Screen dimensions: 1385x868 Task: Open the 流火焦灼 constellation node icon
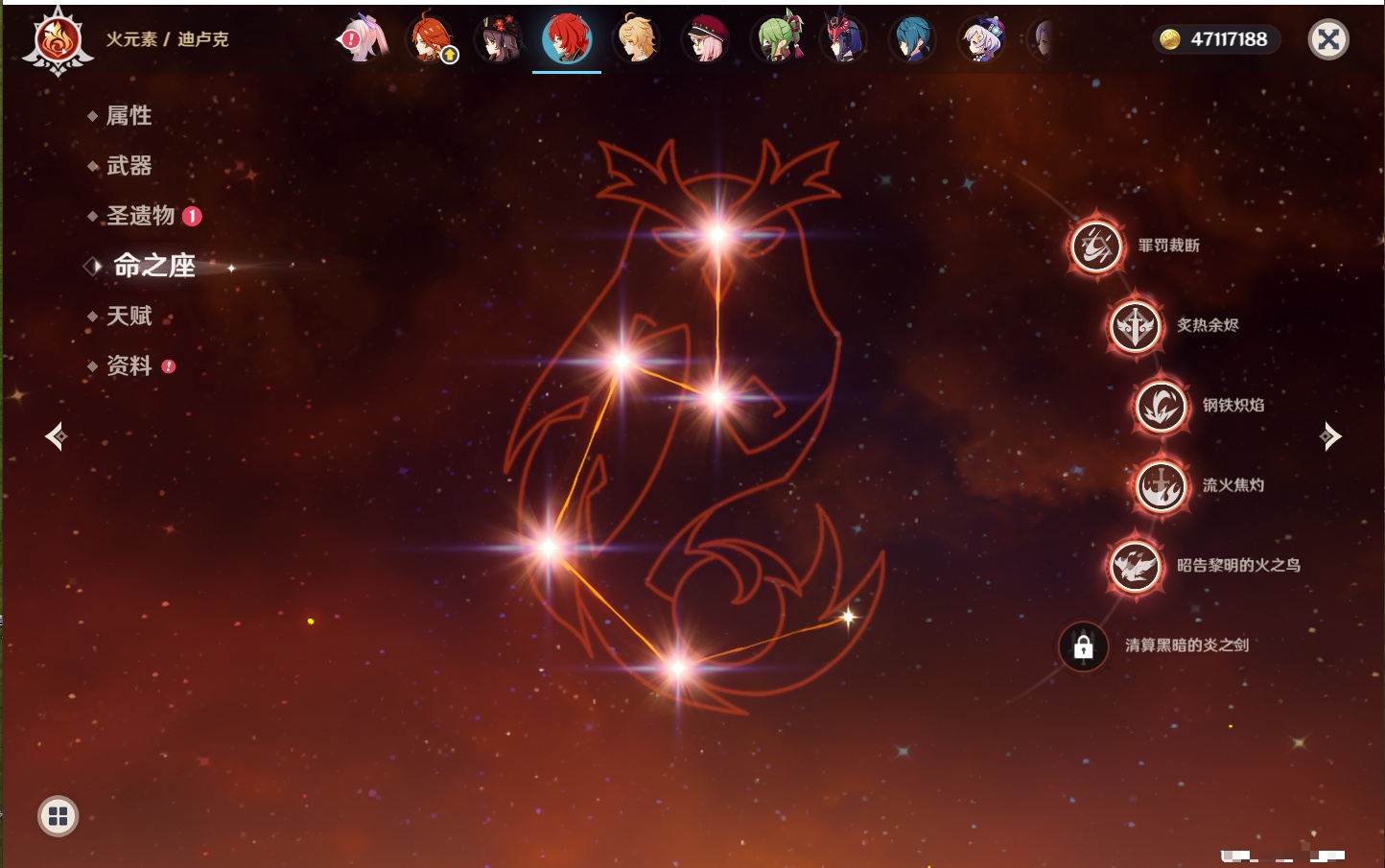point(1161,485)
